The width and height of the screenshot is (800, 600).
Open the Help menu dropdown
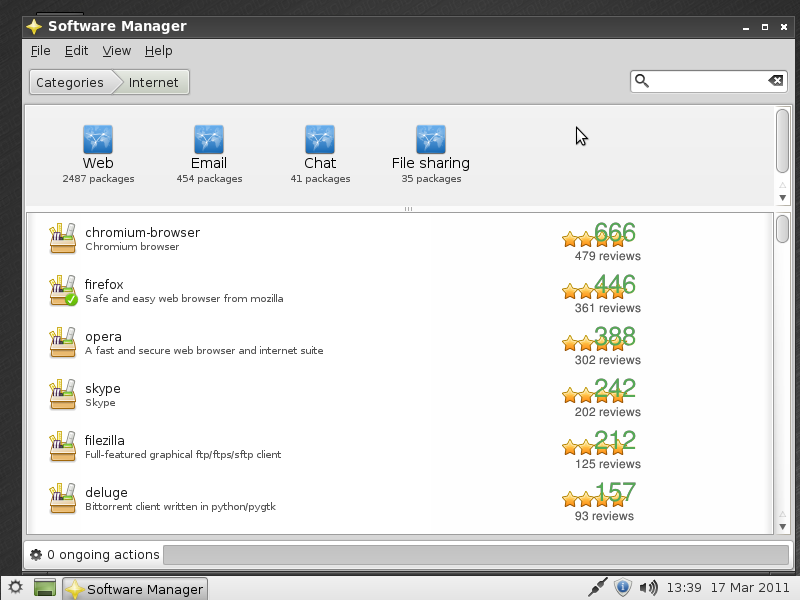point(157,50)
